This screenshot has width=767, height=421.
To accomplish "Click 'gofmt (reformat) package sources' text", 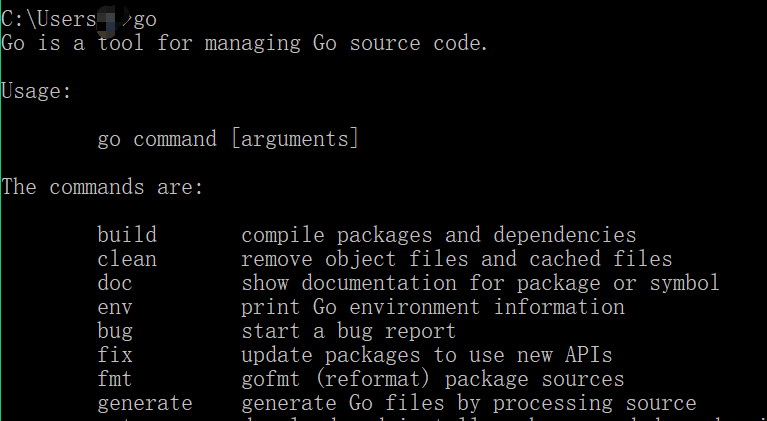I will click(x=433, y=379).
